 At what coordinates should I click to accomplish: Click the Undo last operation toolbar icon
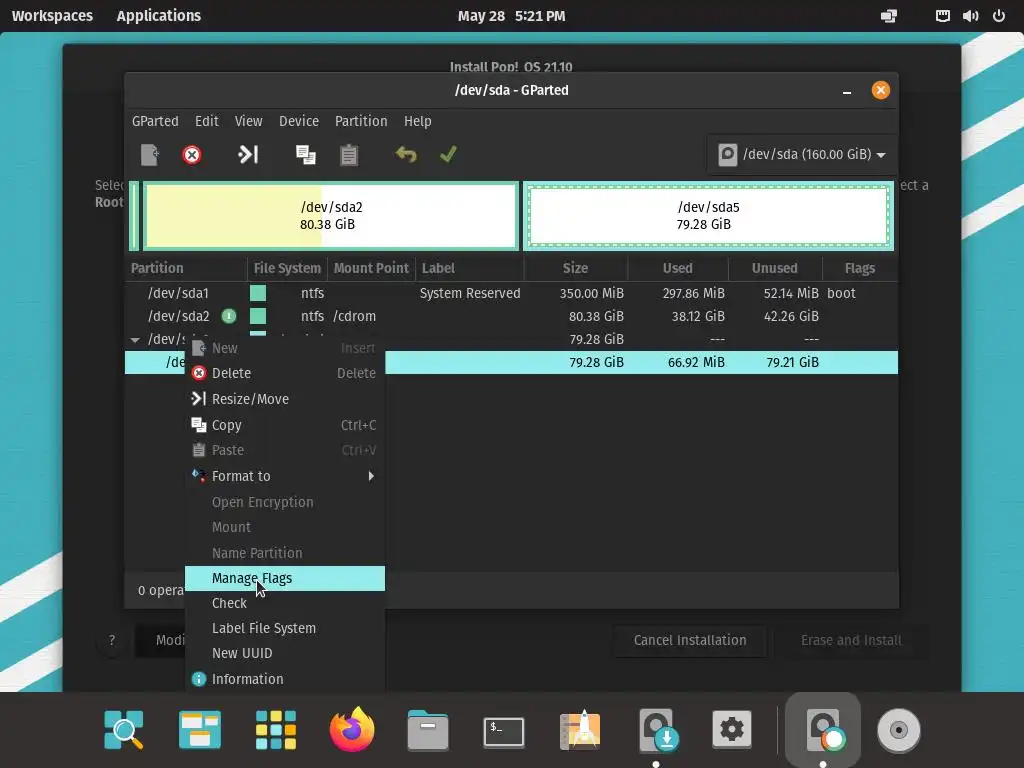[x=406, y=155]
